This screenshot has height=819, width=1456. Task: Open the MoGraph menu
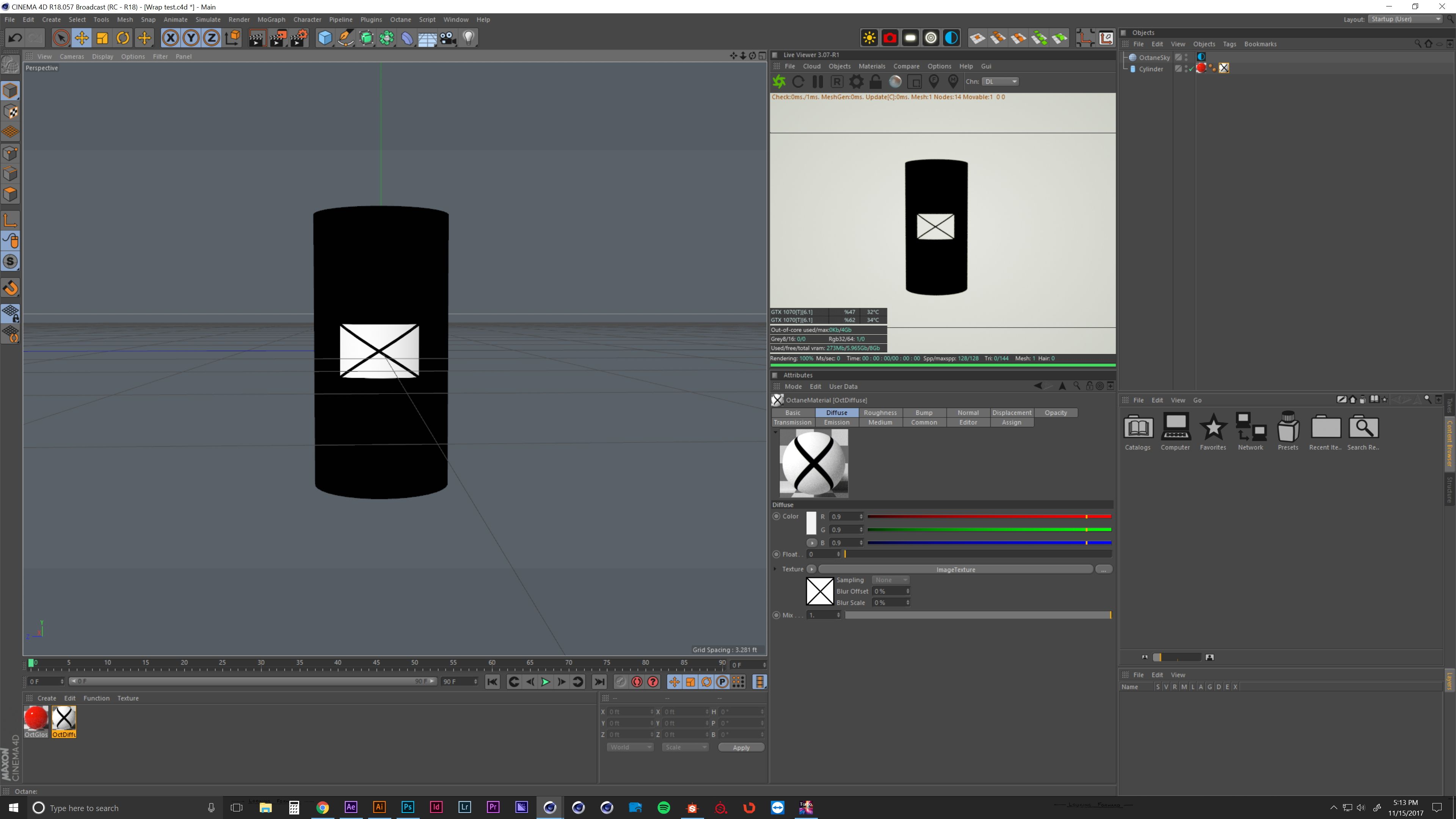click(x=271, y=19)
